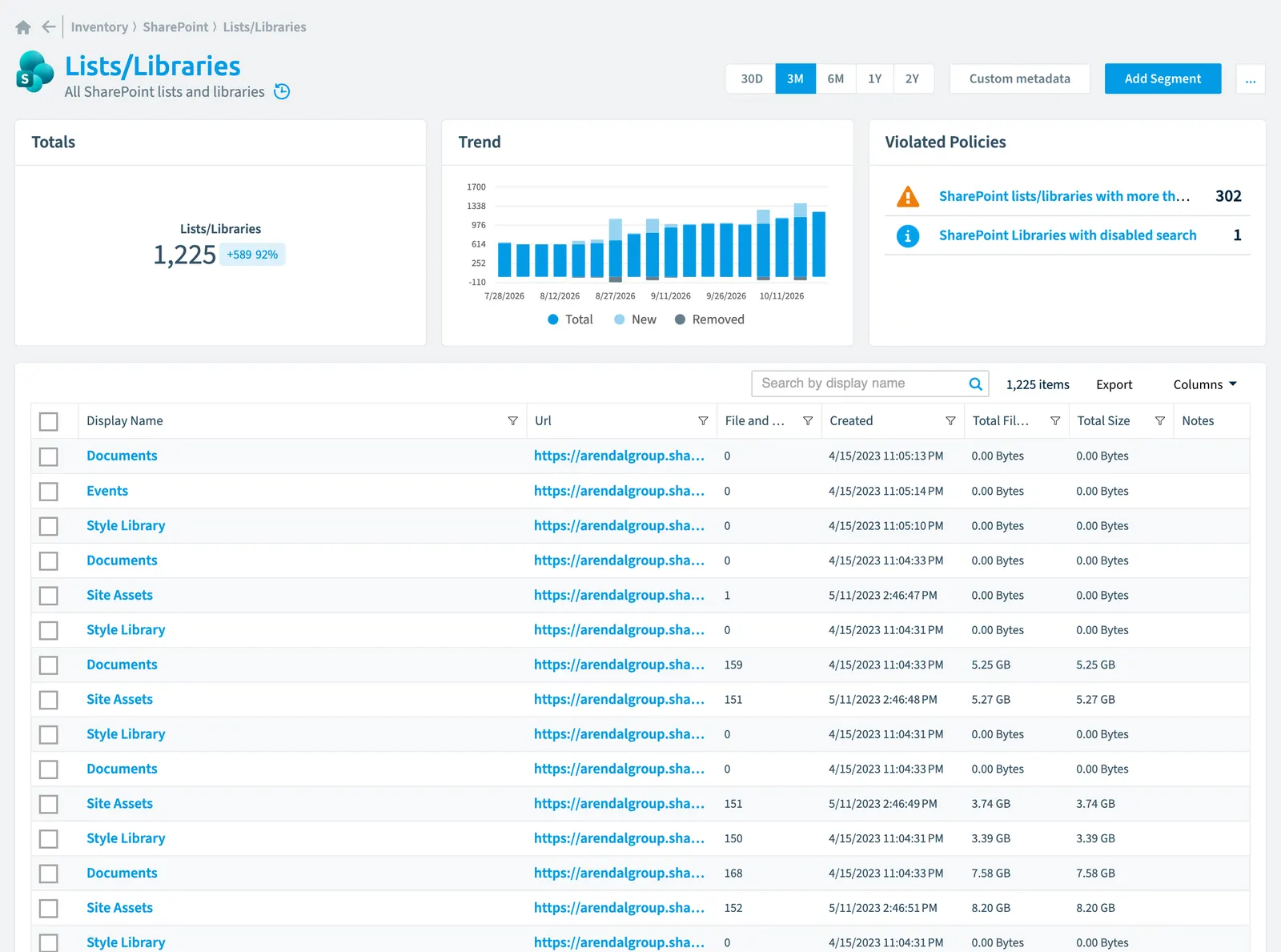Select the 1Y time range
Screen dimensions: 1281x952
[874, 78]
